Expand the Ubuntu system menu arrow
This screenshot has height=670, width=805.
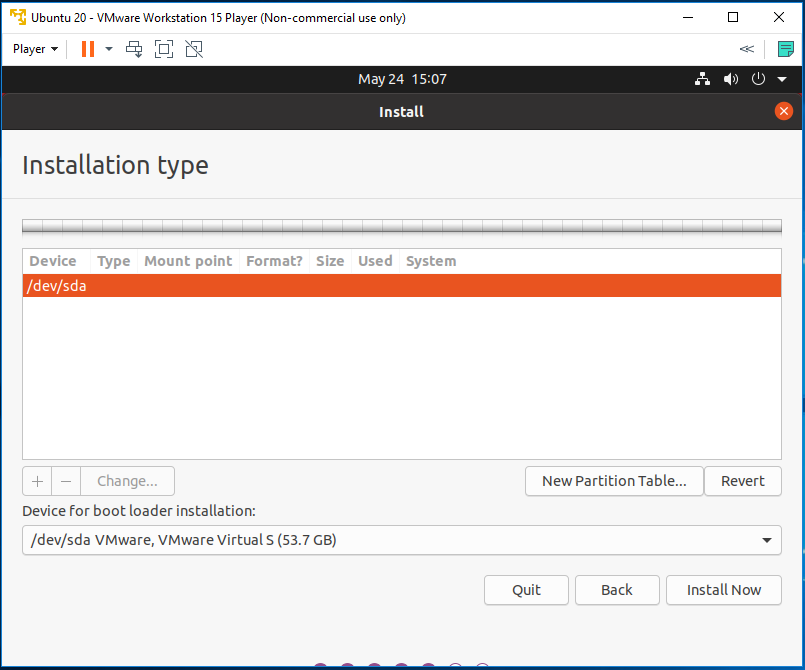click(782, 80)
